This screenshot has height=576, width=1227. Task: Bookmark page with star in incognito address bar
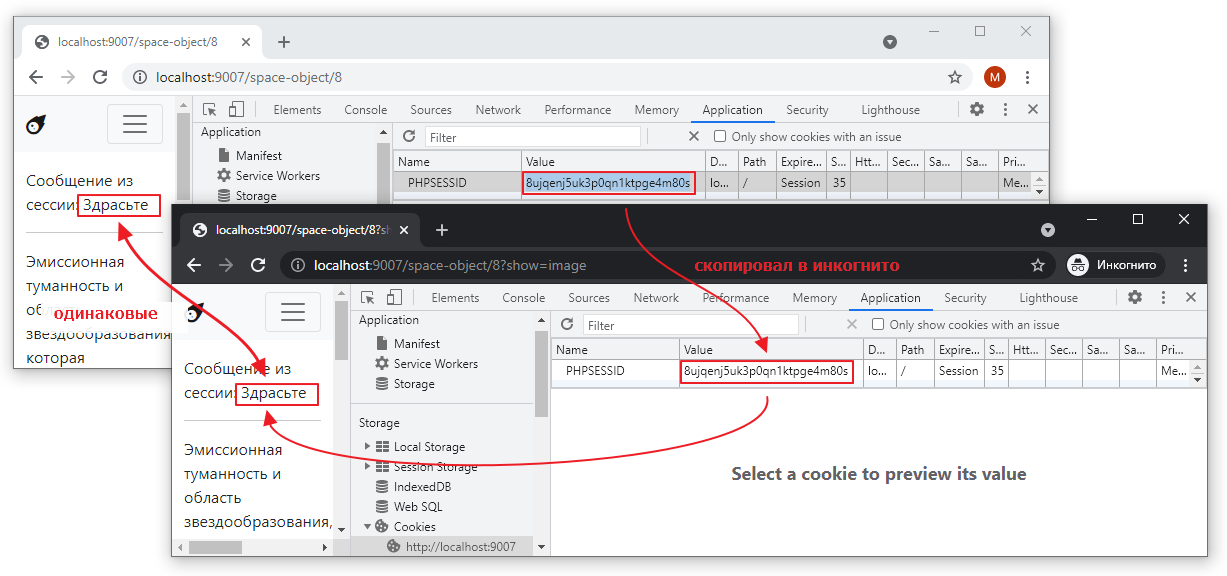point(1038,266)
